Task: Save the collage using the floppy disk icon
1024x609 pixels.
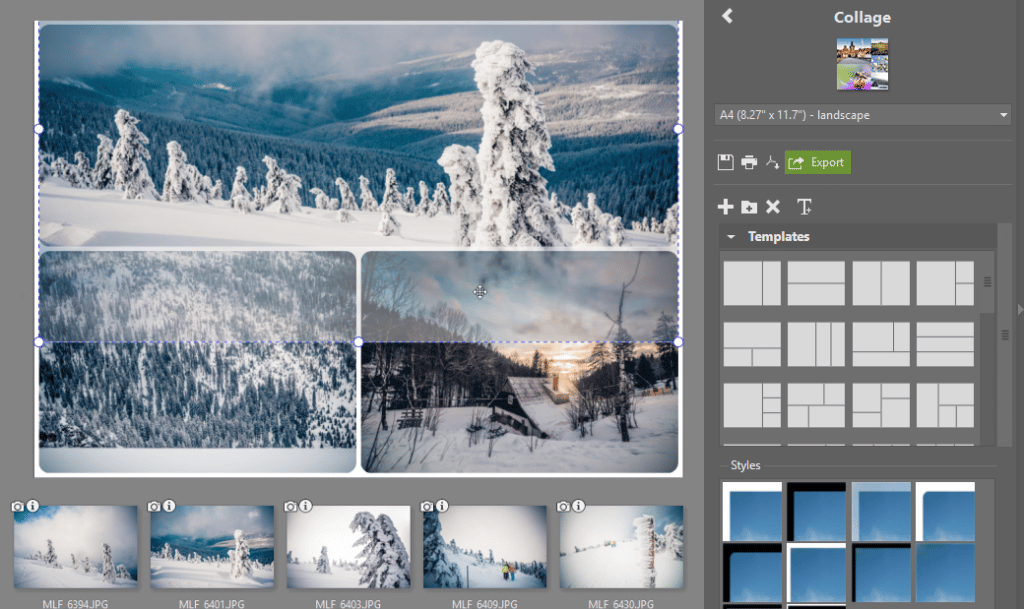Action: pyautogui.click(x=724, y=162)
